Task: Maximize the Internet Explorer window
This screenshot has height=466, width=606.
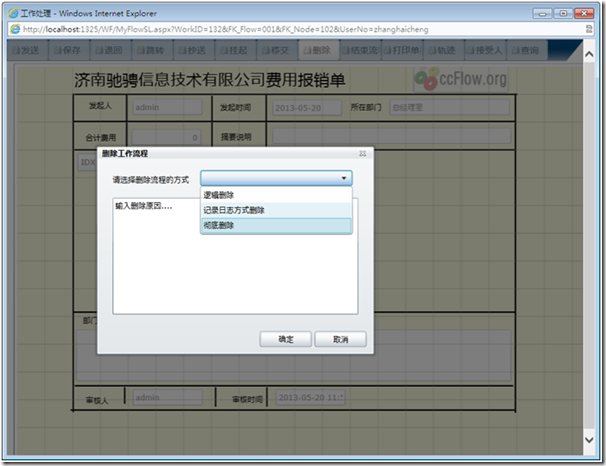Action: (x=563, y=14)
